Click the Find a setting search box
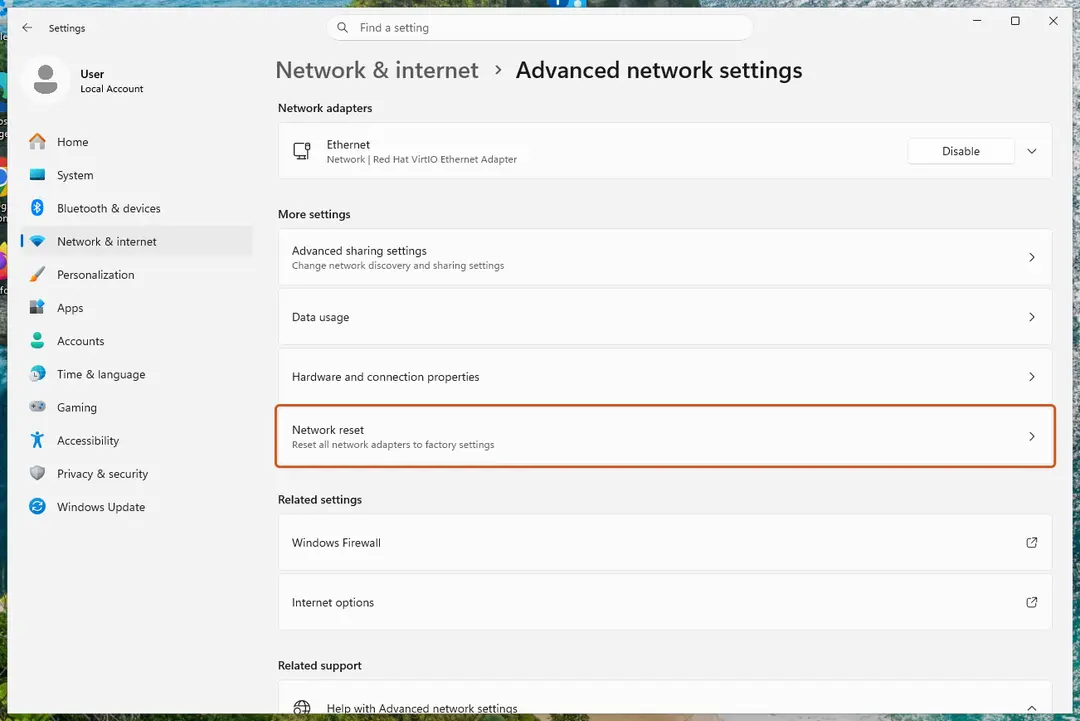The image size is (1080, 721). 539,28
